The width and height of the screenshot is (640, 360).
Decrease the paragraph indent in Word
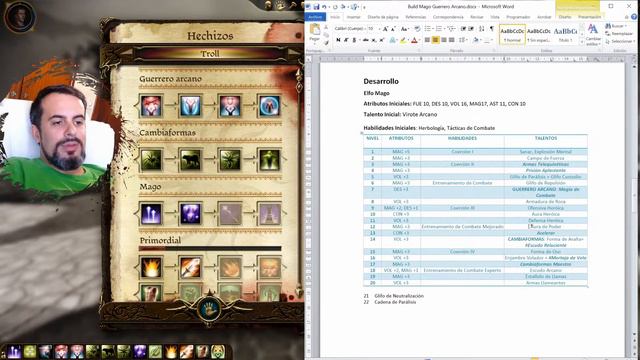(x=463, y=29)
